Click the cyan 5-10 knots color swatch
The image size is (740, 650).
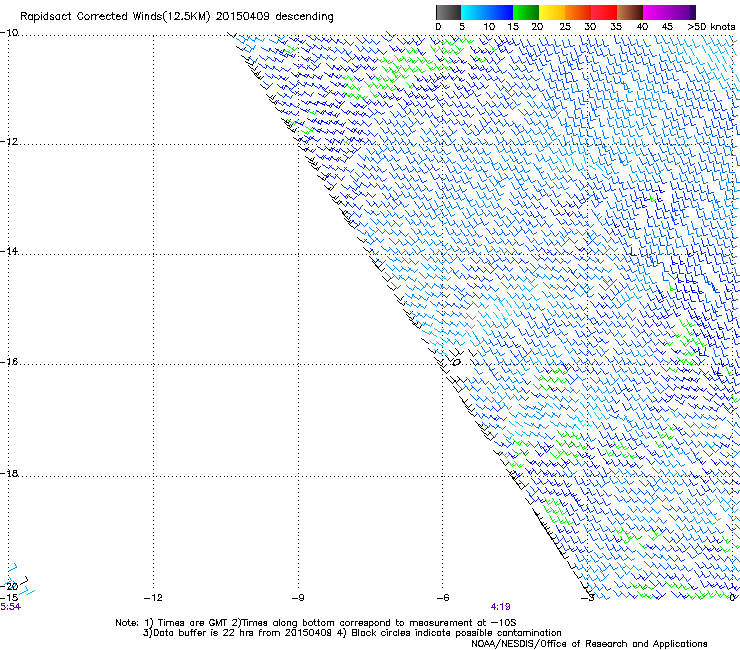coord(474,12)
